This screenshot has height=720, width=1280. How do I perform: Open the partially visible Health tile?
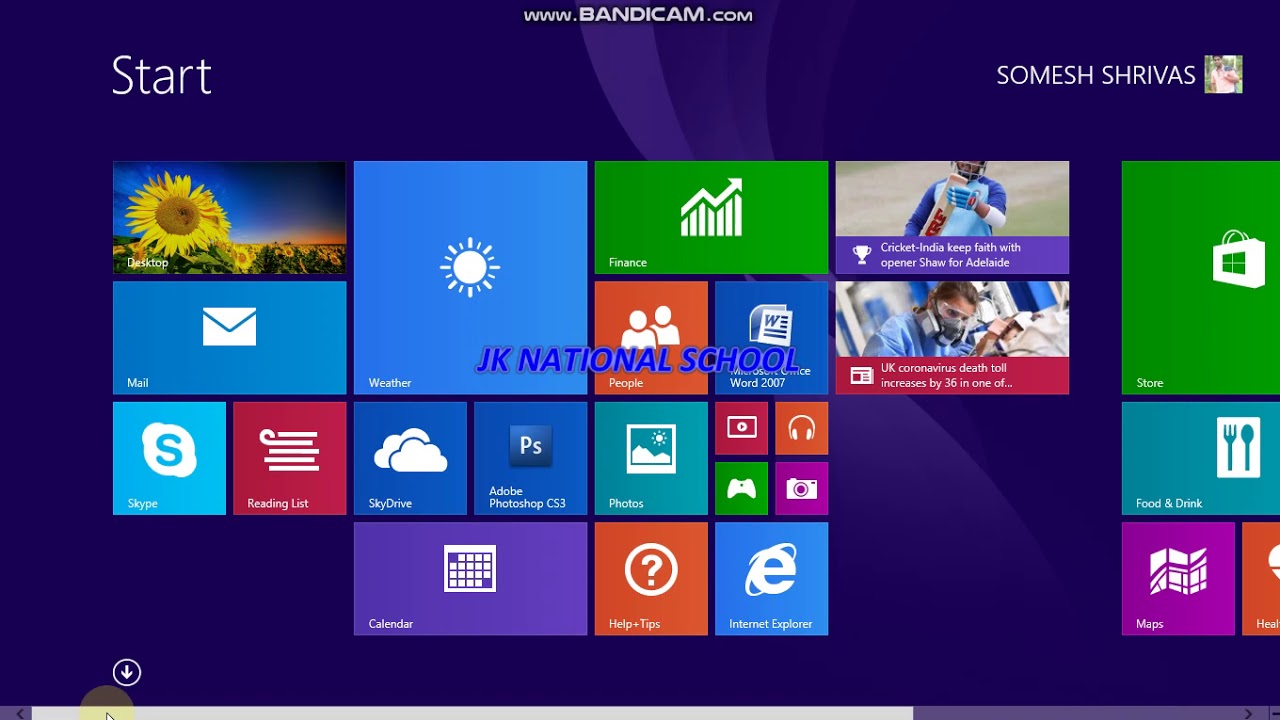point(1261,579)
